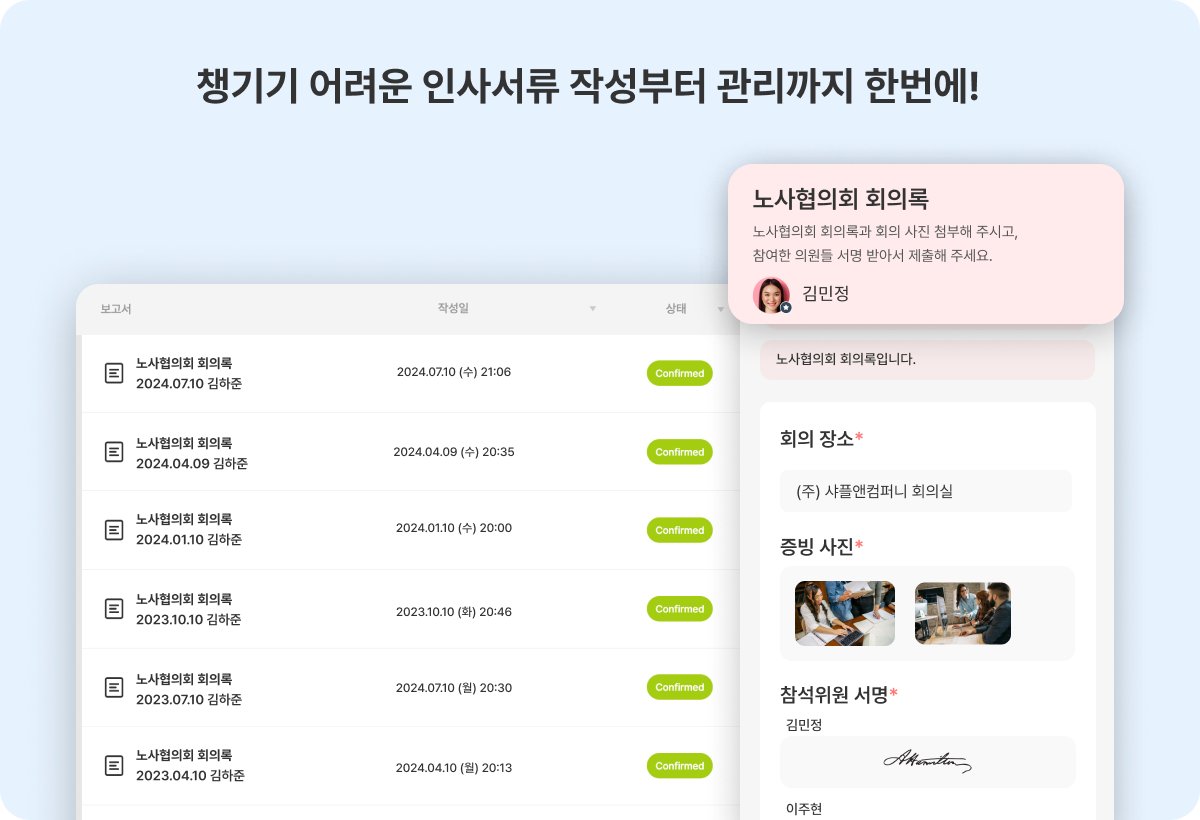1200x820 pixels.
Task: Click the 회의 장소 section label
Action: pos(821,438)
